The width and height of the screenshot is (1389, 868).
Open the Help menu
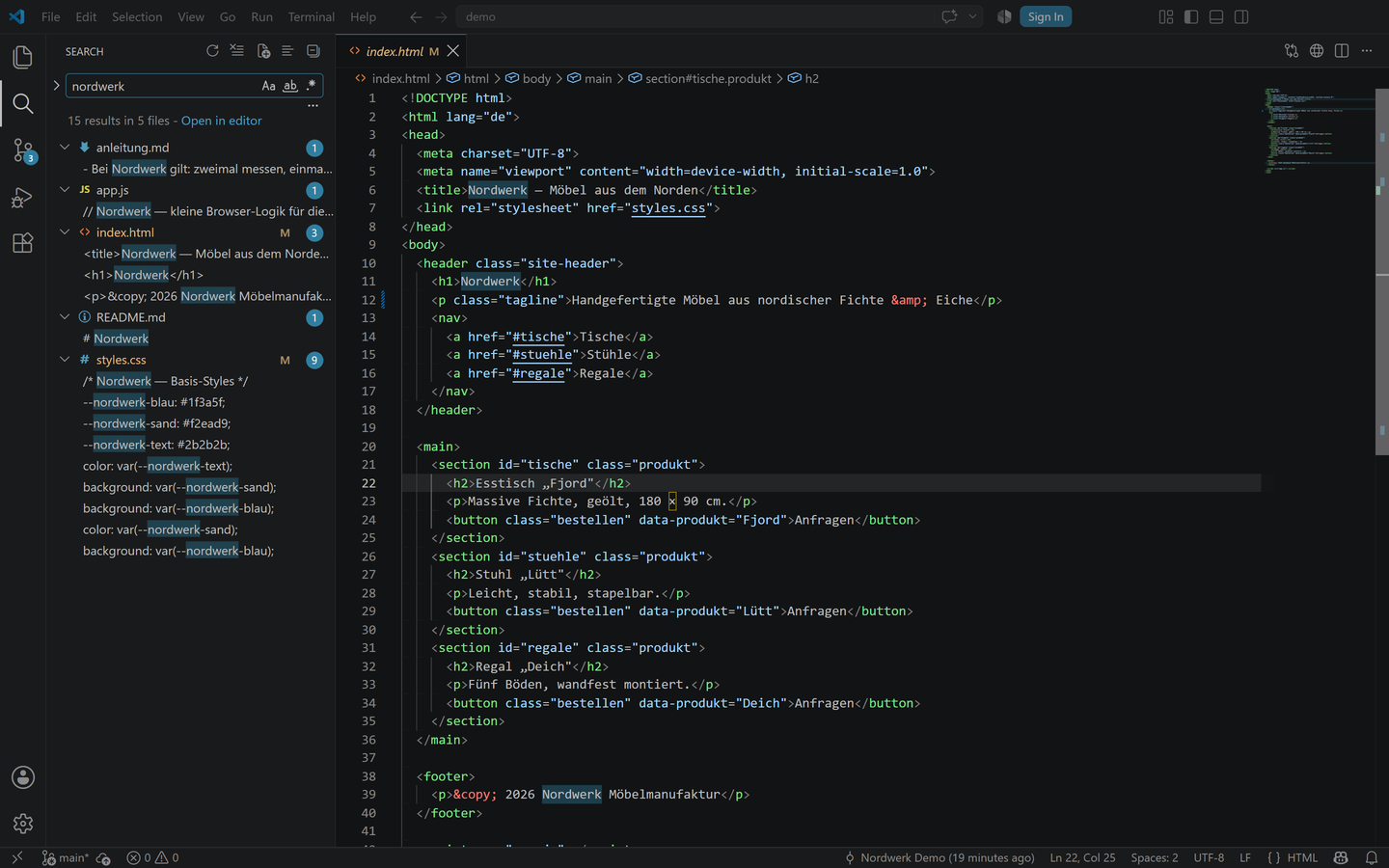click(364, 16)
